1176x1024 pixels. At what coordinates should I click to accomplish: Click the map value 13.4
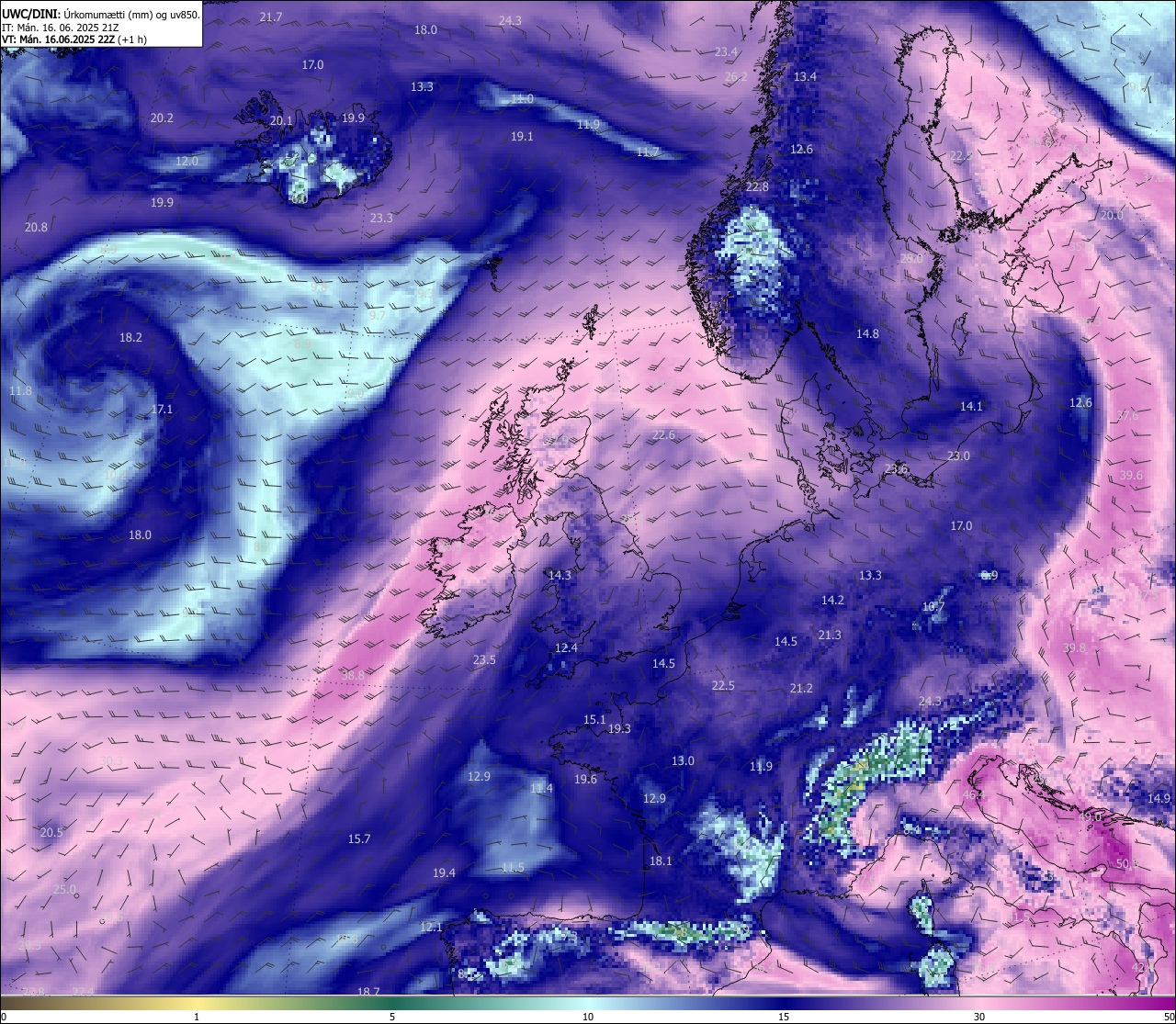click(805, 76)
